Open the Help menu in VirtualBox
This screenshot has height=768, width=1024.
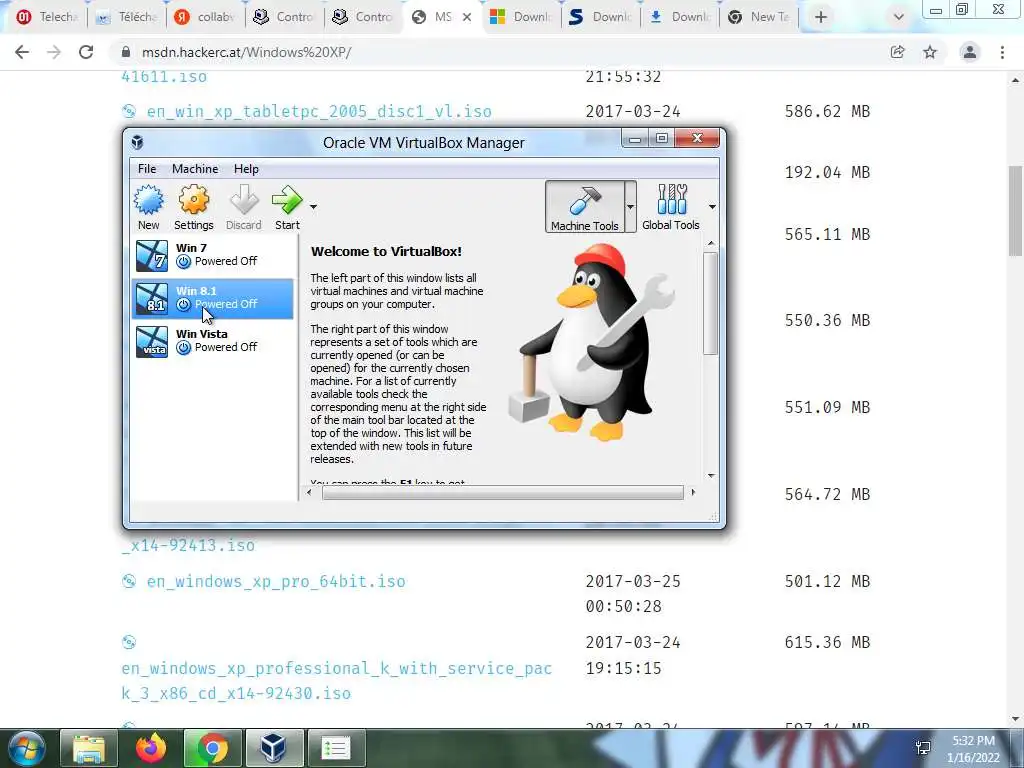pyautogui.click(x=246, y=168)
